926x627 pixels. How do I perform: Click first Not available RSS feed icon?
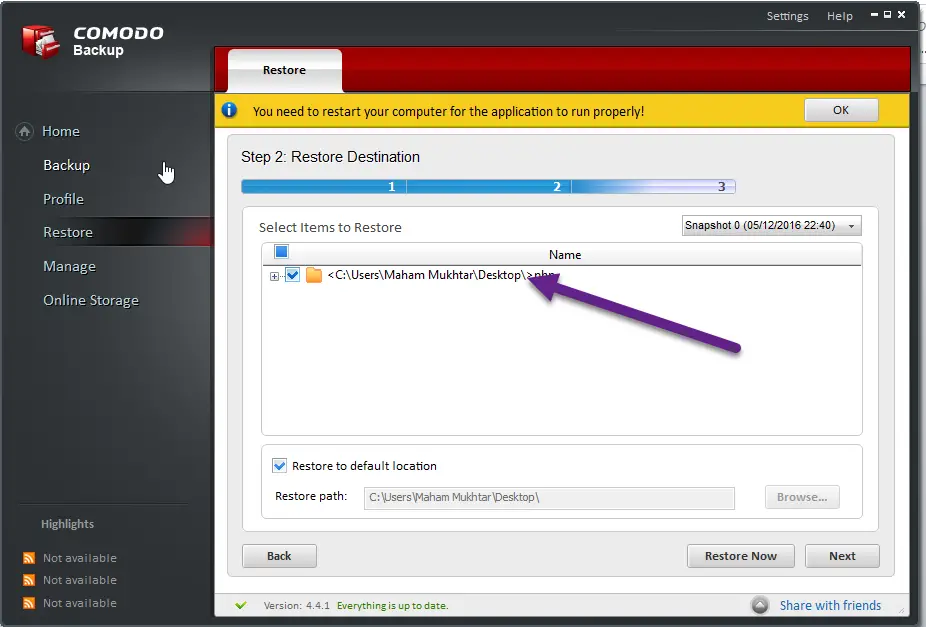pos(28,558)
